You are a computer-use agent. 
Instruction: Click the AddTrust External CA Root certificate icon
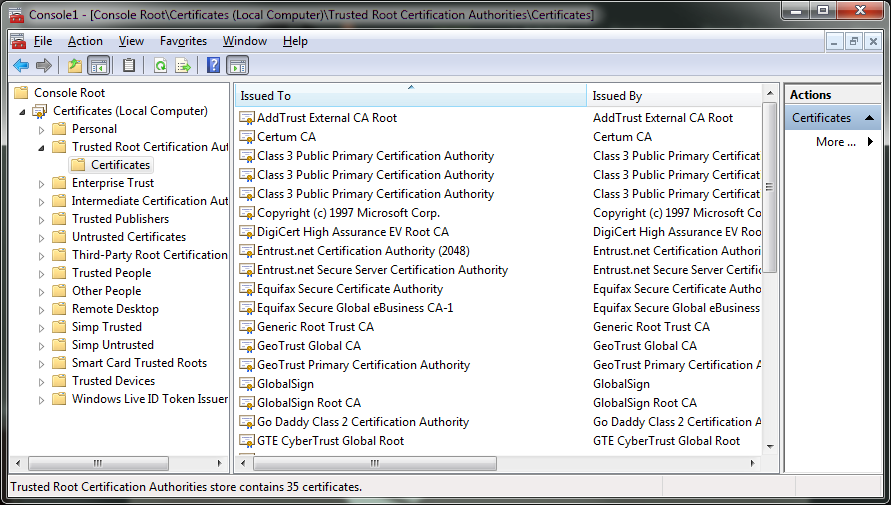247,118
